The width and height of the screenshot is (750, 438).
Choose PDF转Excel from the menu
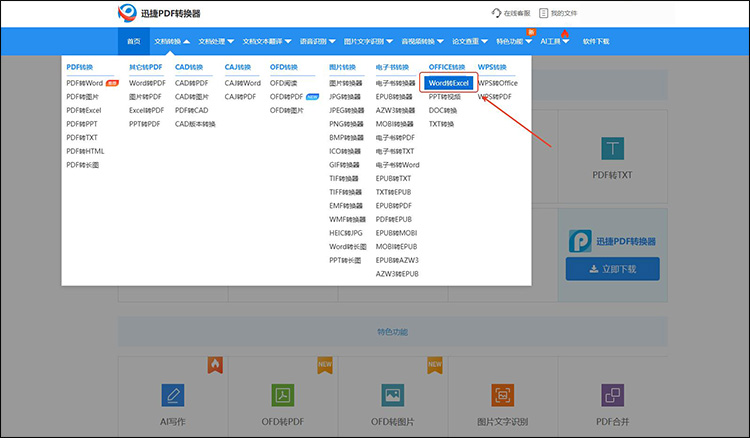84,110
